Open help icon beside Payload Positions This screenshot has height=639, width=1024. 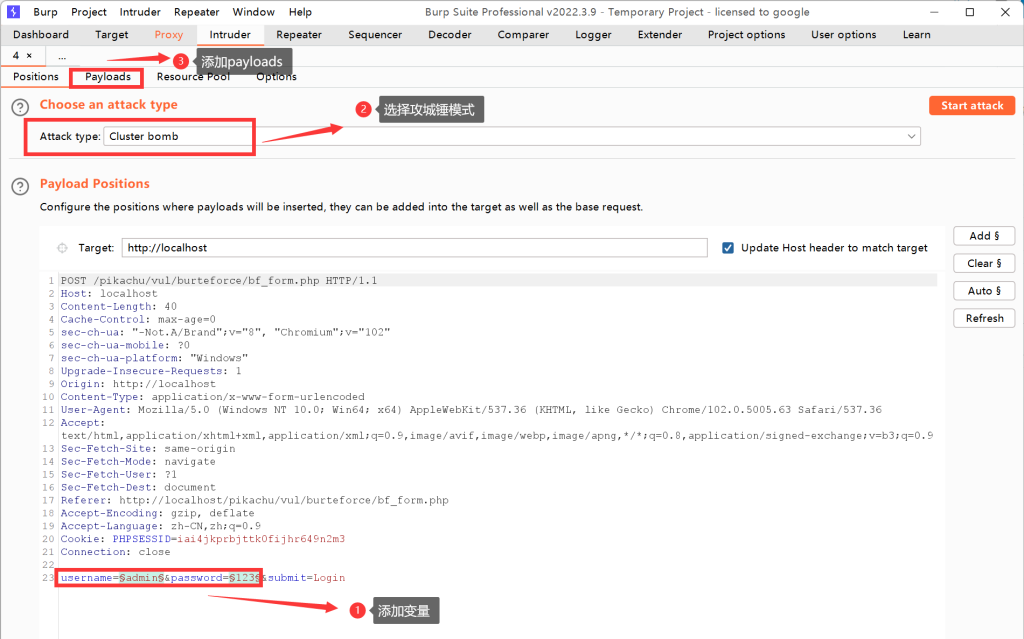point(20,186)
